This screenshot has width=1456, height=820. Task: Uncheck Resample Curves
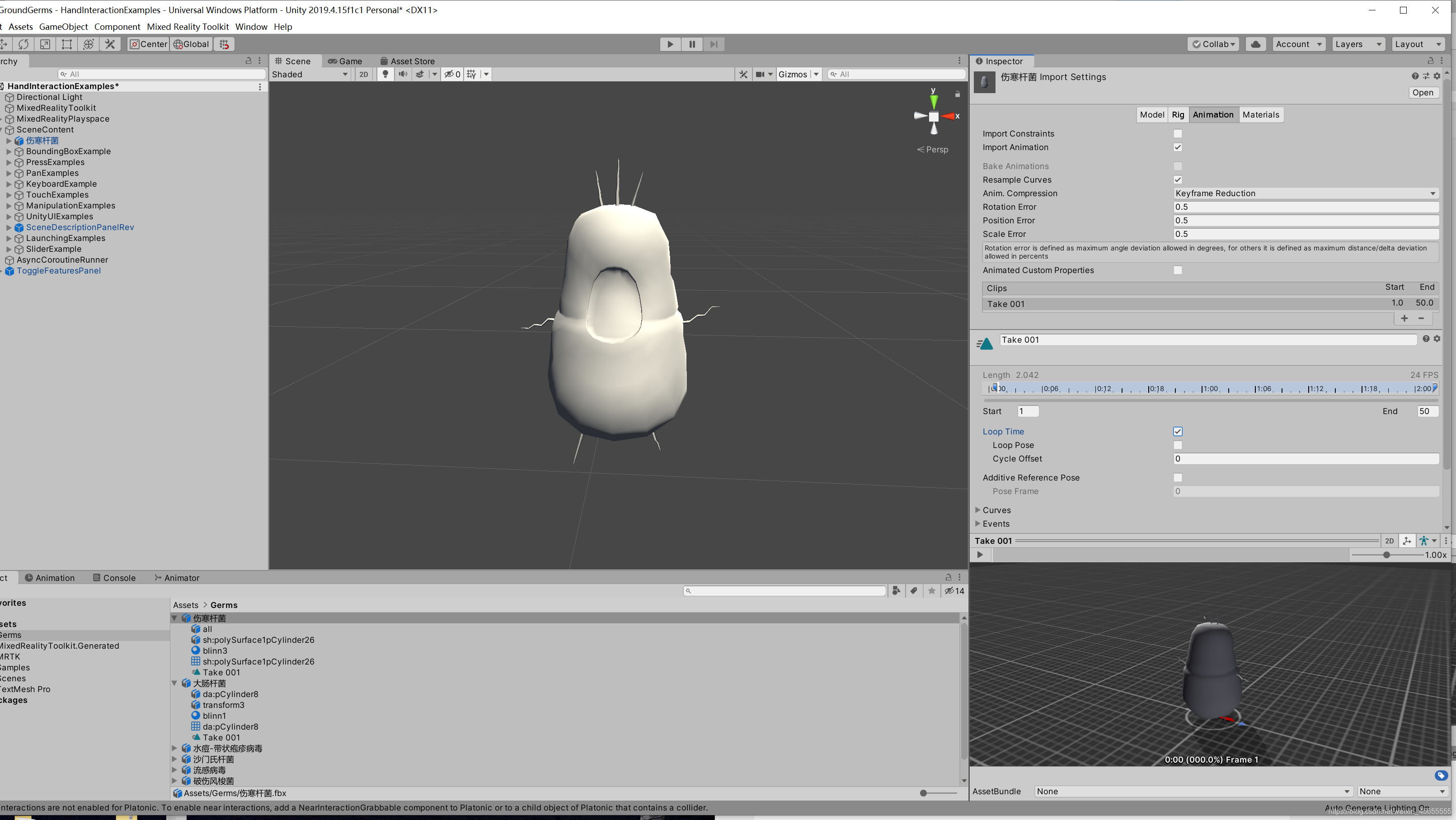coord(1178,179)
